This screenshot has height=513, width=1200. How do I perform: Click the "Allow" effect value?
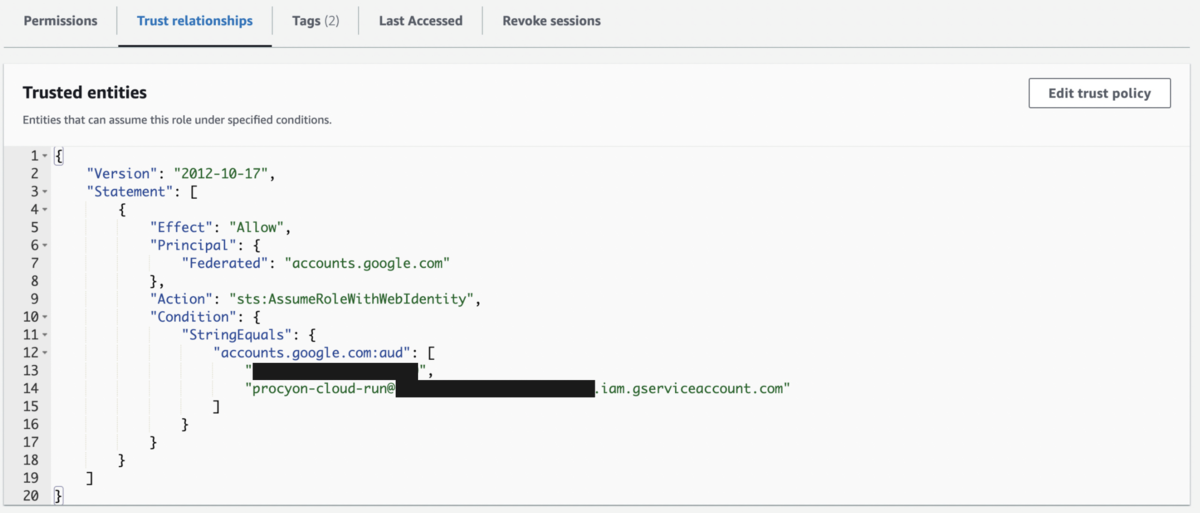259,227
